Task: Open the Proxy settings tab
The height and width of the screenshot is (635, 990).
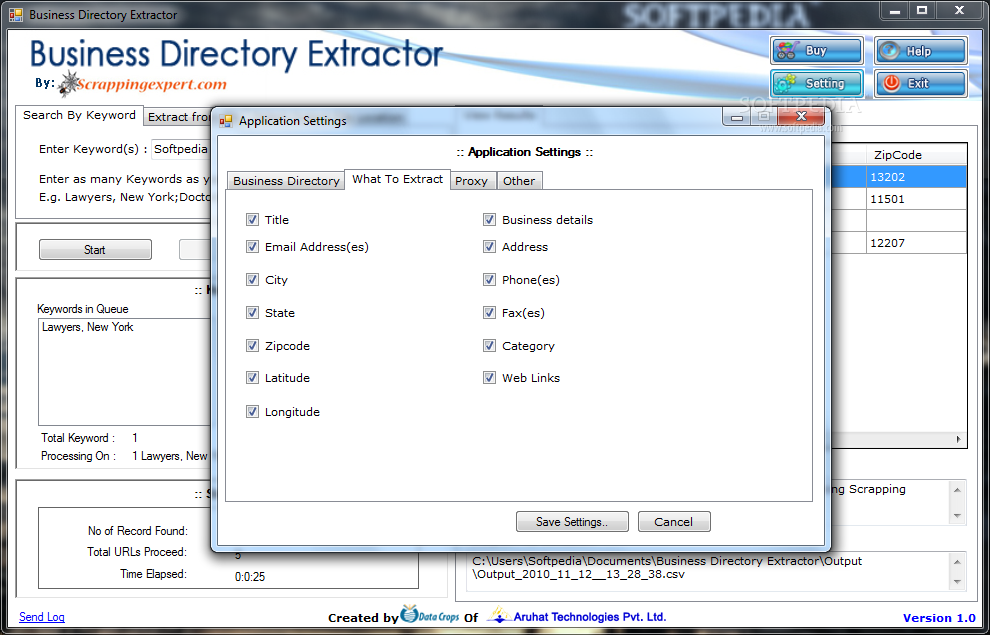Action: 472,181
